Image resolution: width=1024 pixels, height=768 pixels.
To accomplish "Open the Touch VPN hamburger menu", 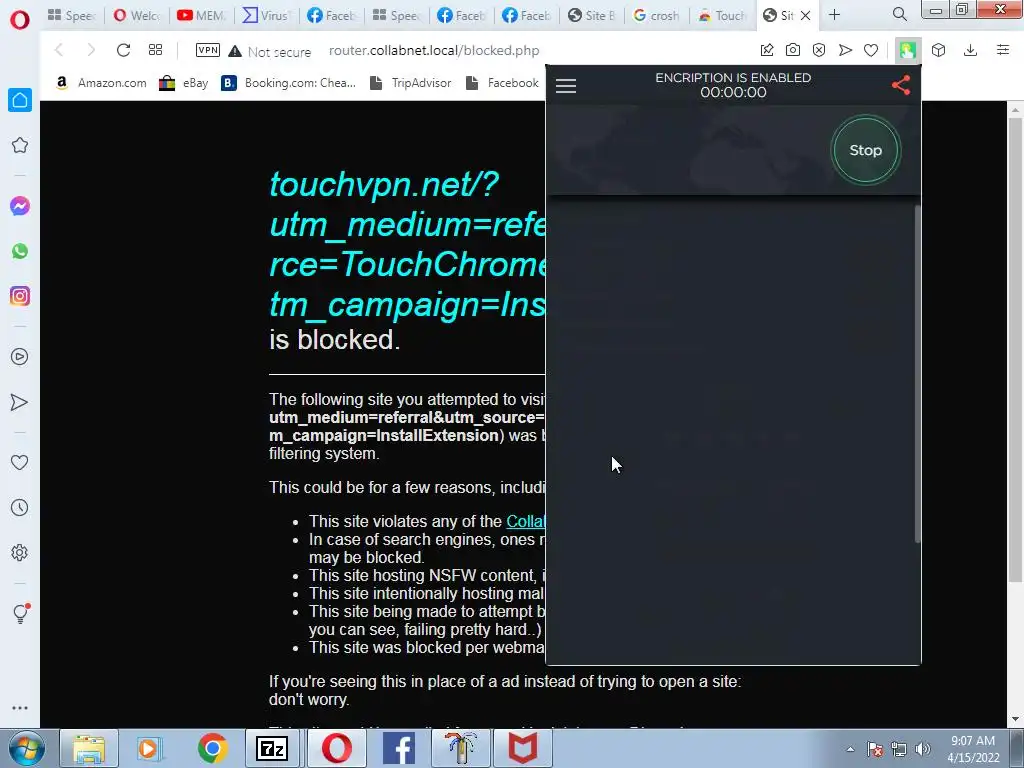I will pos(566,86).
